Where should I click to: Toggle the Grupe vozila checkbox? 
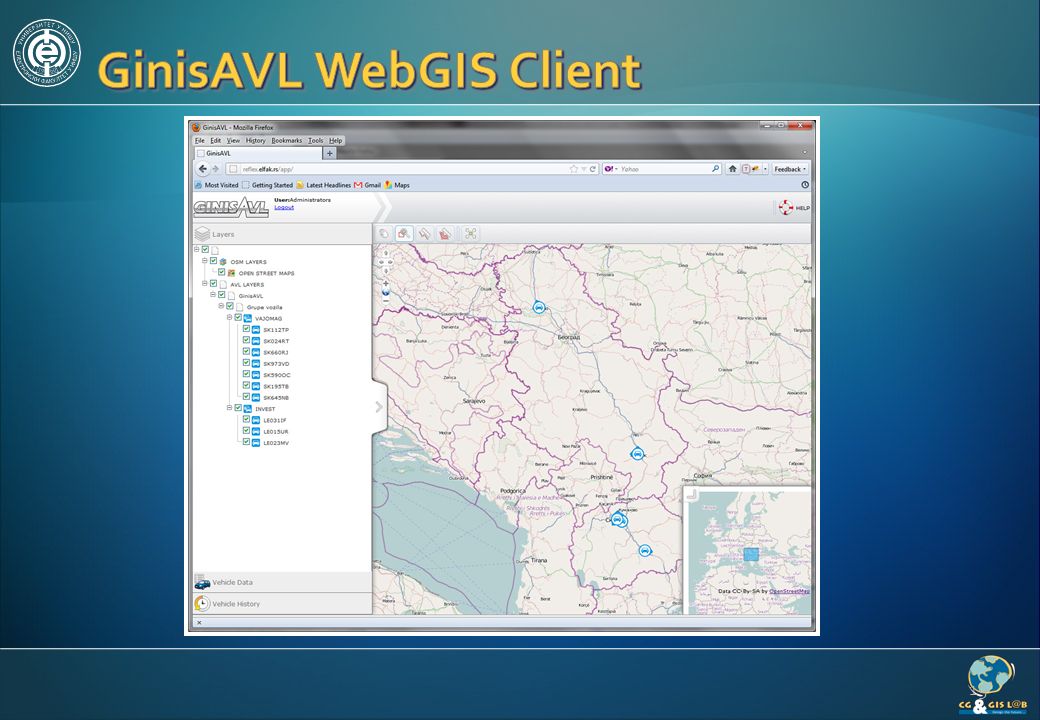[229, 306]
